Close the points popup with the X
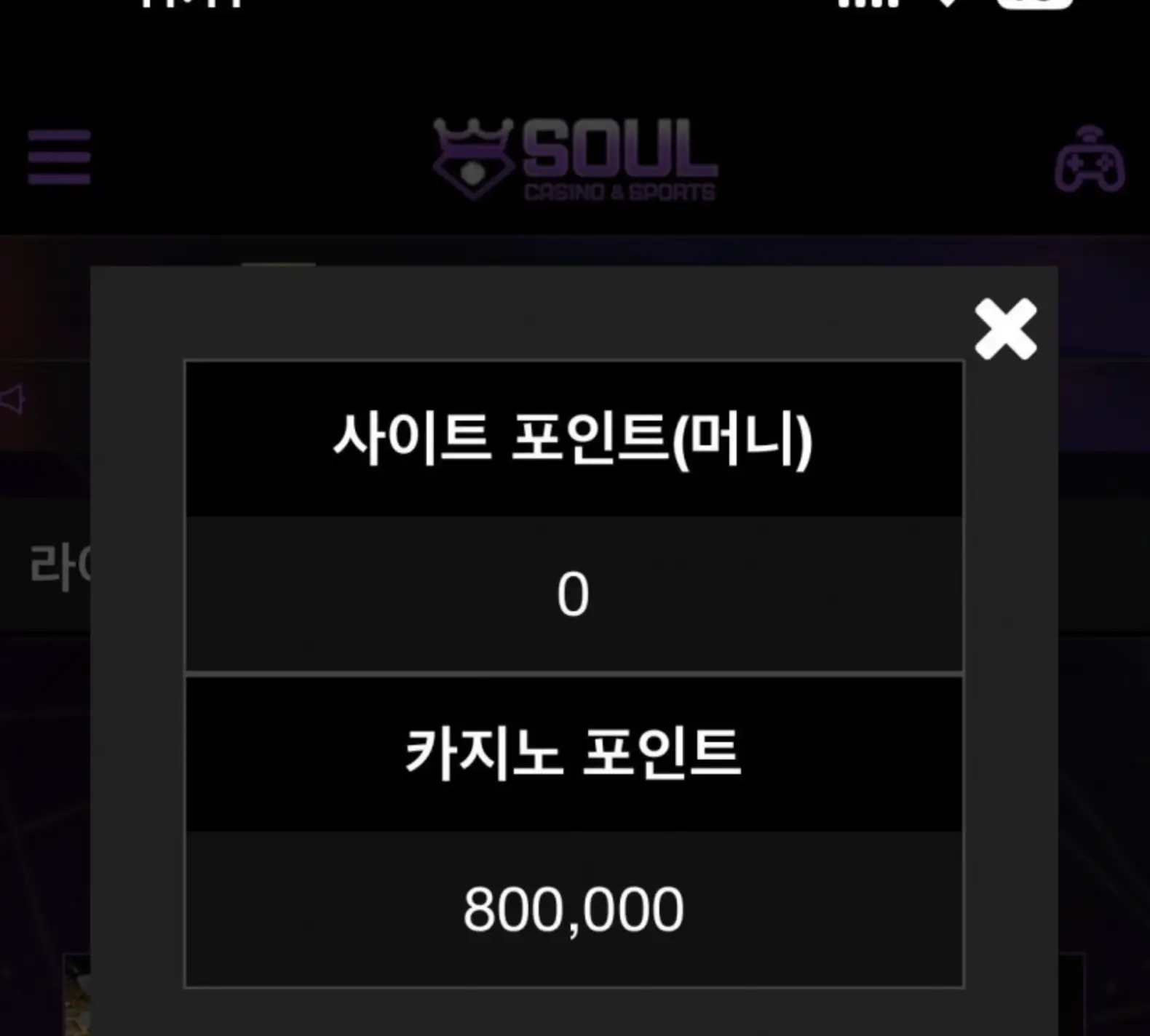The height and width of the screenshot is (1036, 1150). coord(1006,329)
